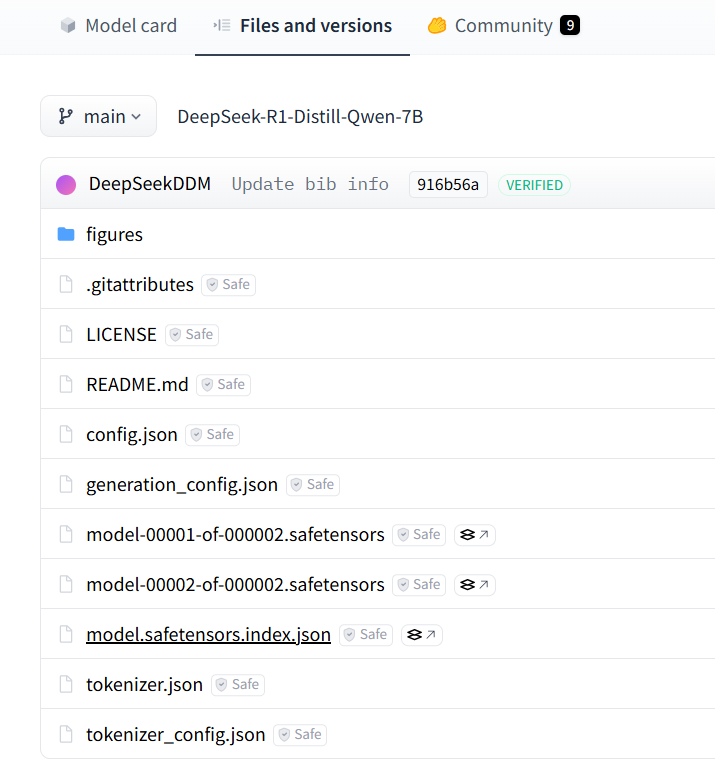
Task: Open the figures folder
Action: tap(115, 234)
